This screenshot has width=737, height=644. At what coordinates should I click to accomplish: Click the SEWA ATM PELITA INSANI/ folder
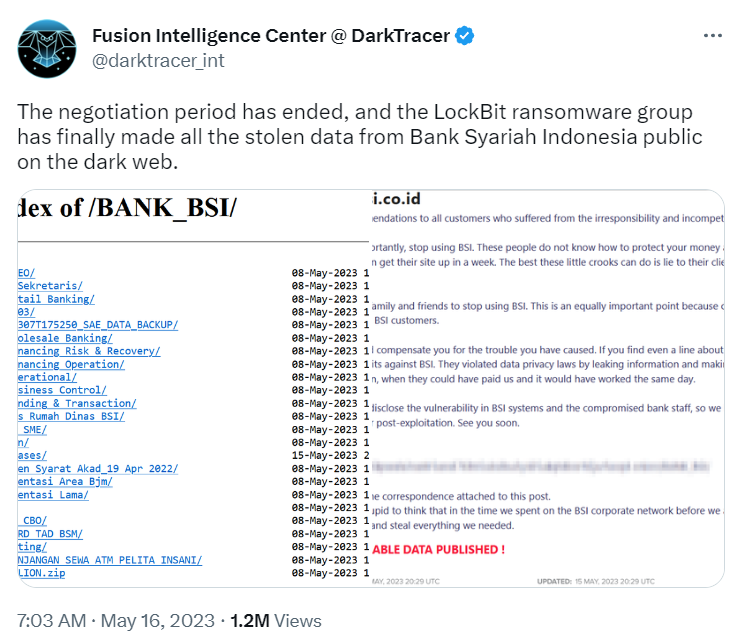pyautogui.click(x=110, y=560)
